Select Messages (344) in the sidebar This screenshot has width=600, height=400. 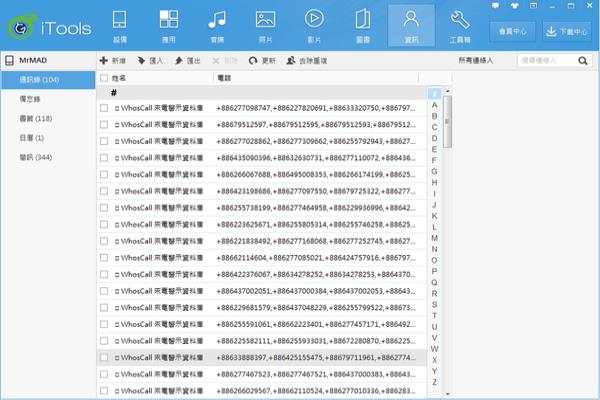(x=48, y=157)
